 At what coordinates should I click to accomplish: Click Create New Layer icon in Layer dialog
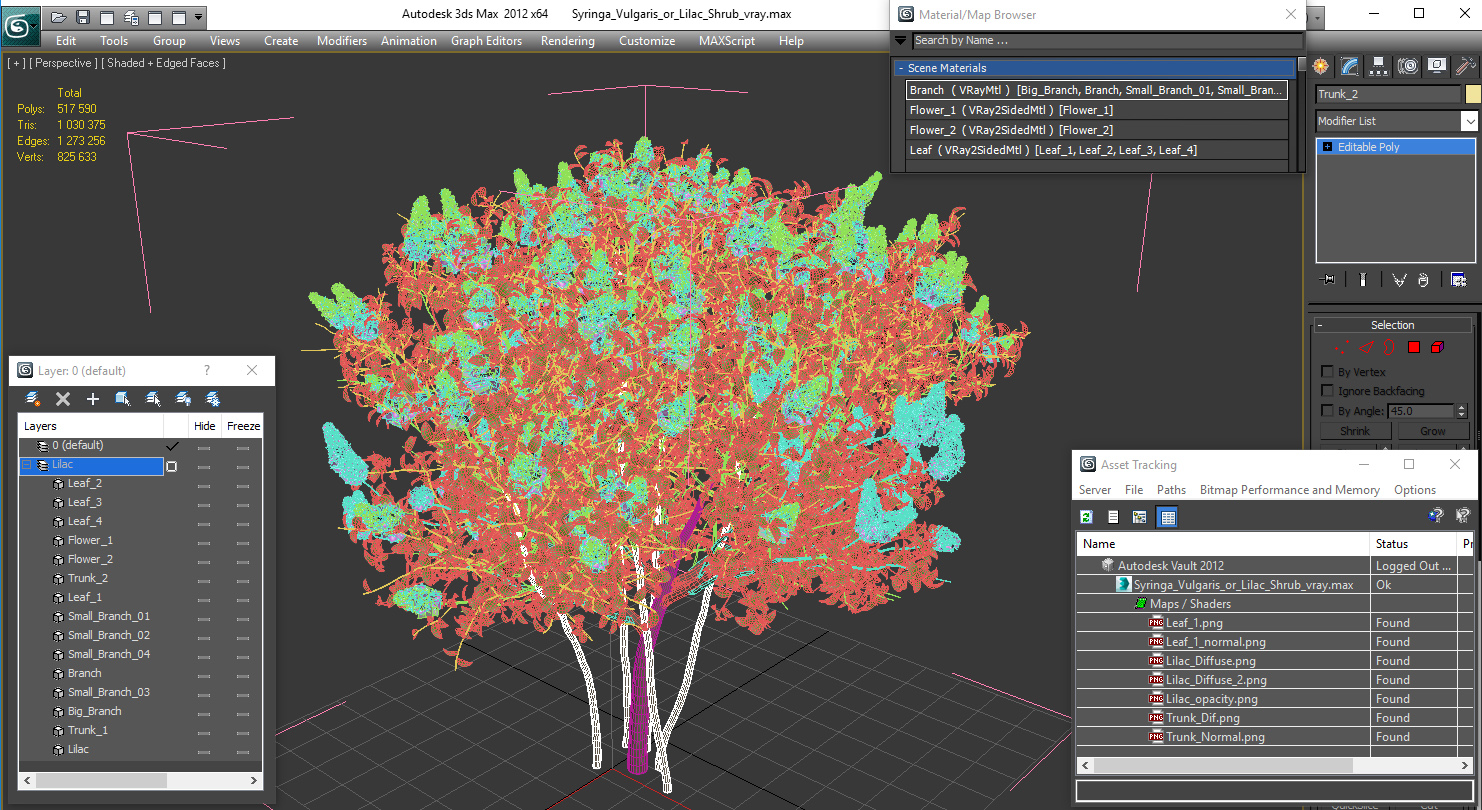pyautogui.click(x=33, y=399)
